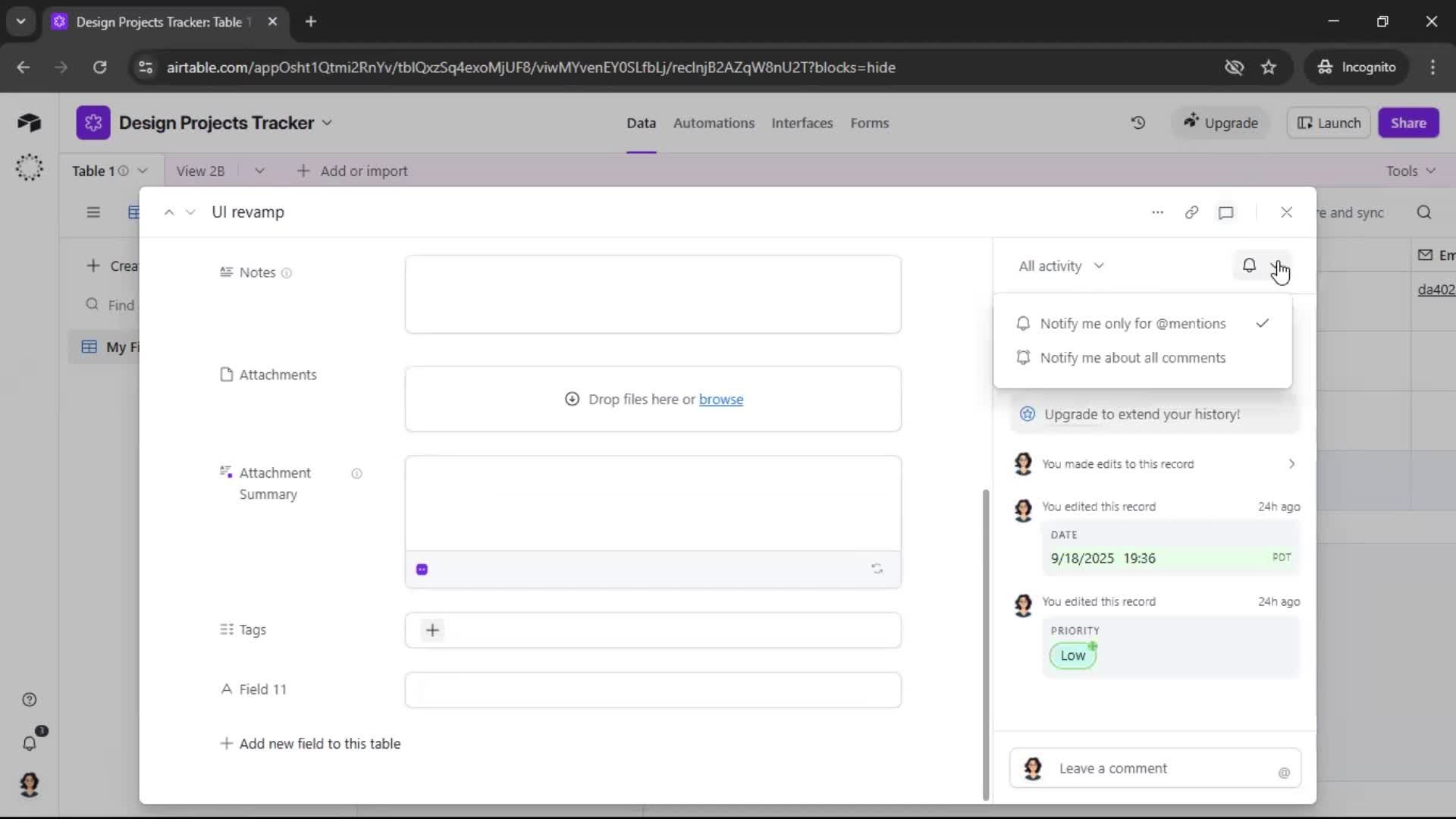Expand 'You made edits to this record'

[x=1156, y=464]
